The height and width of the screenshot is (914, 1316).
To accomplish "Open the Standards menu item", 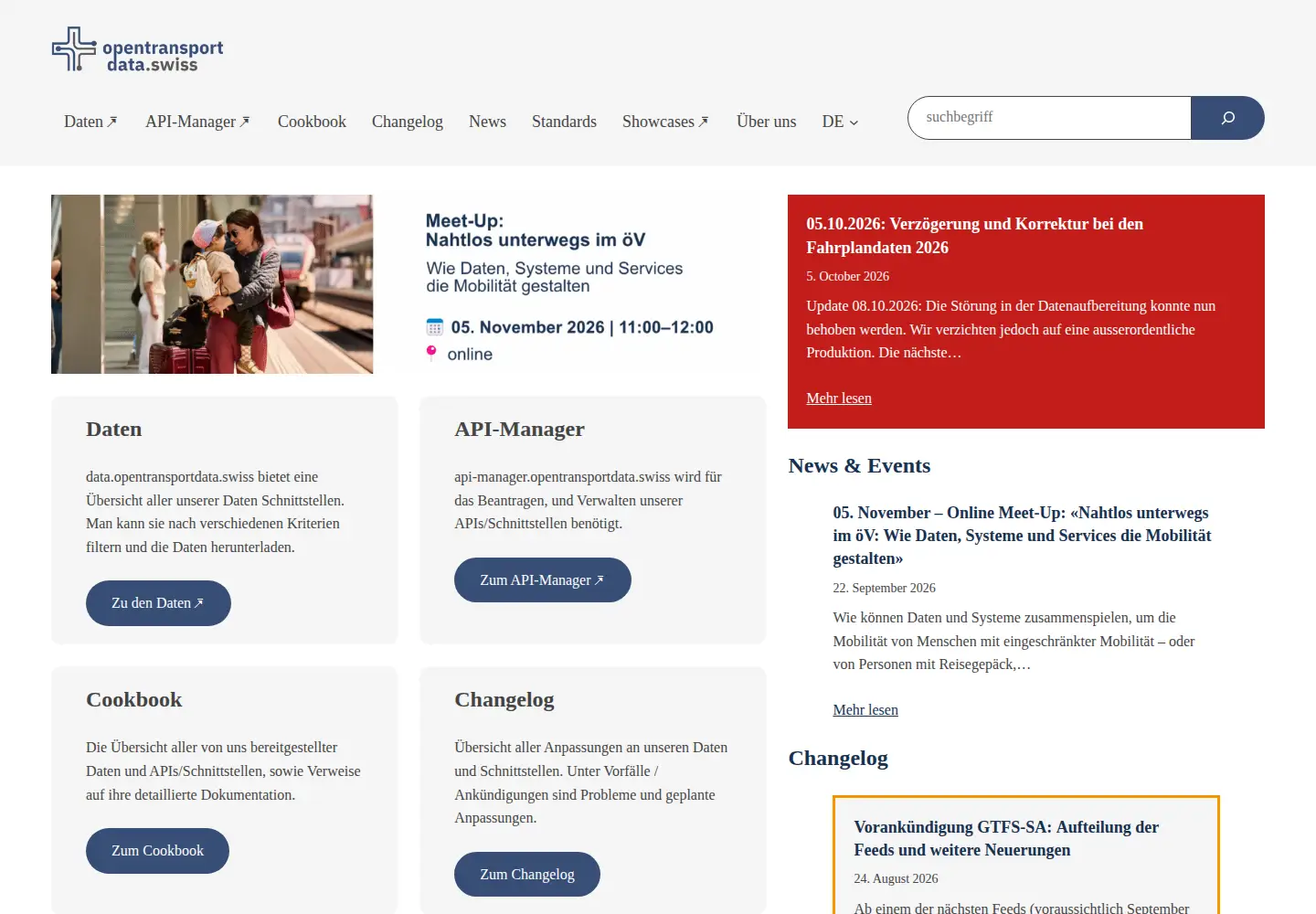I will tap(564, 122).
